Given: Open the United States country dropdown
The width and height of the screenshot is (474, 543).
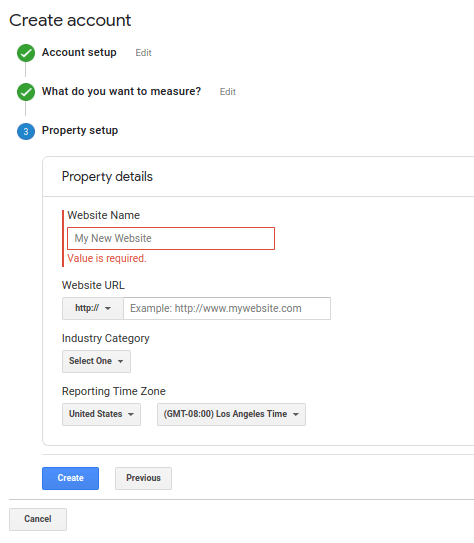Looking at the screenshot, I should (x=101, y=414).
